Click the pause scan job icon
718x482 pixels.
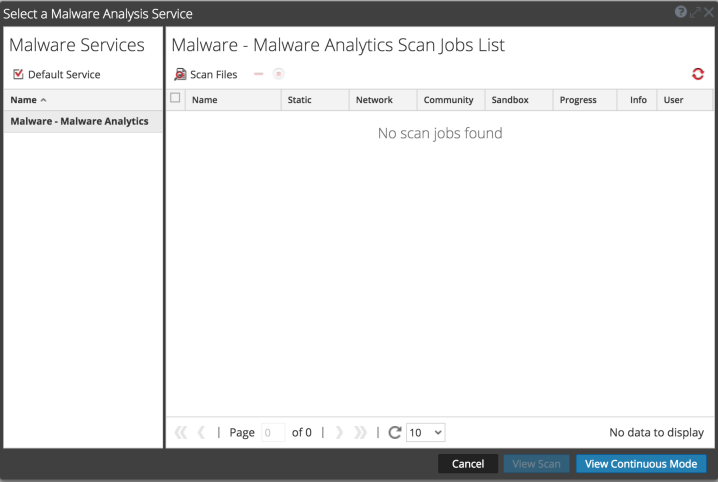click(x=279, y=74)
